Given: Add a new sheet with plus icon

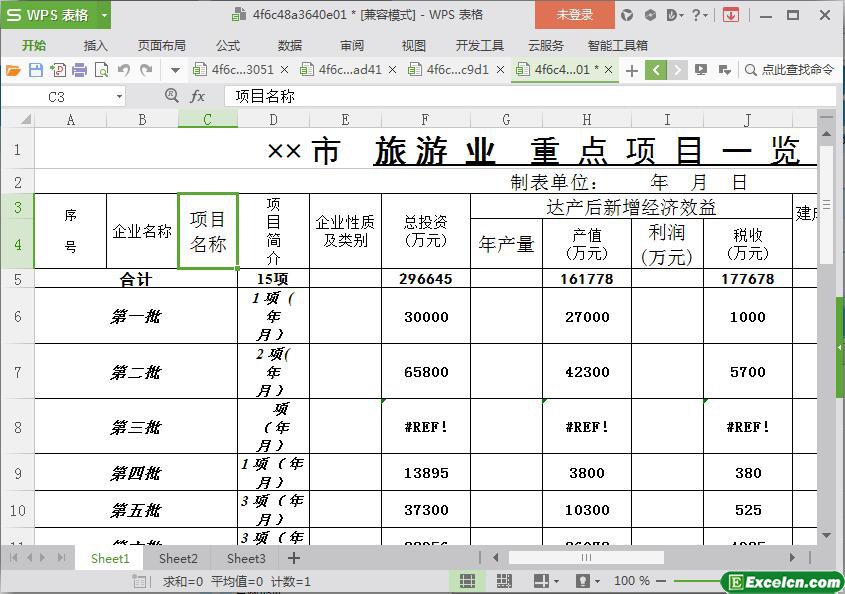Looking at the screenshot, I should (293, 558).
